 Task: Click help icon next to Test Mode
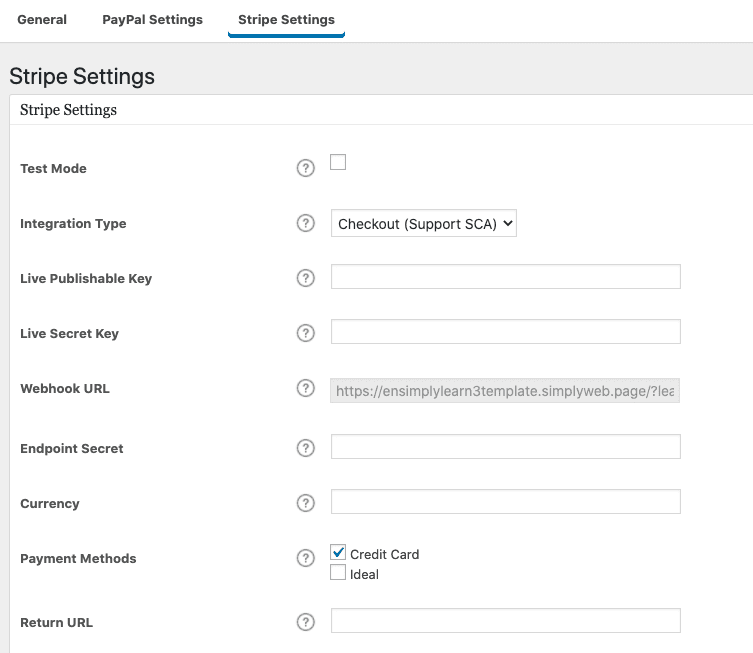click(306, 169)
